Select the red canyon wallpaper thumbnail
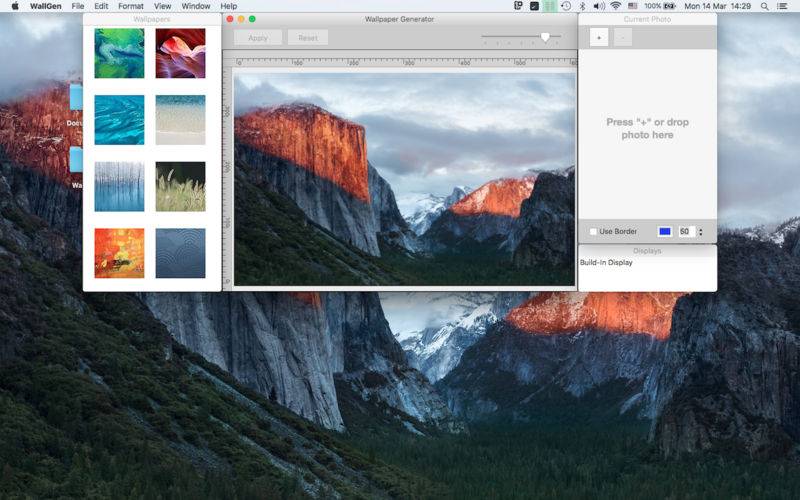The width and height of the screenshot is (800, 500). pos(180,53)
